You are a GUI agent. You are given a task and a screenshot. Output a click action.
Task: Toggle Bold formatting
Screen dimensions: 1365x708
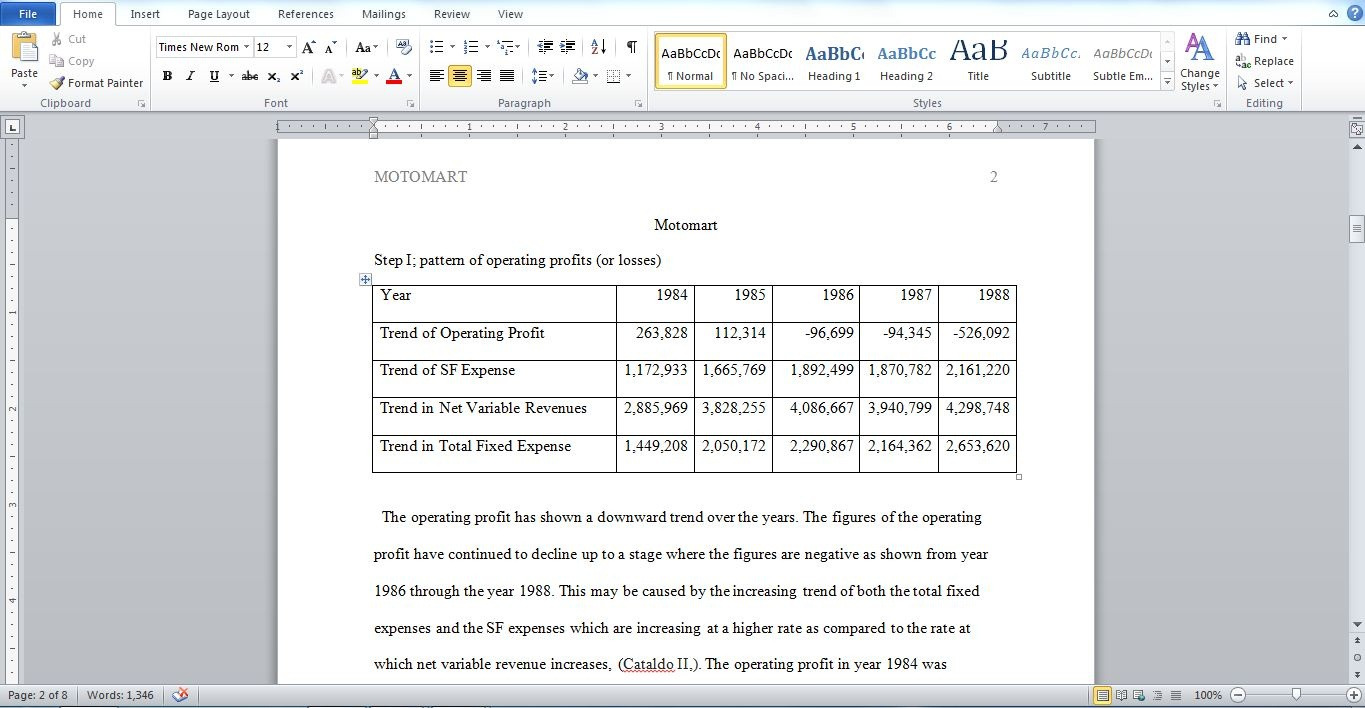167,76
